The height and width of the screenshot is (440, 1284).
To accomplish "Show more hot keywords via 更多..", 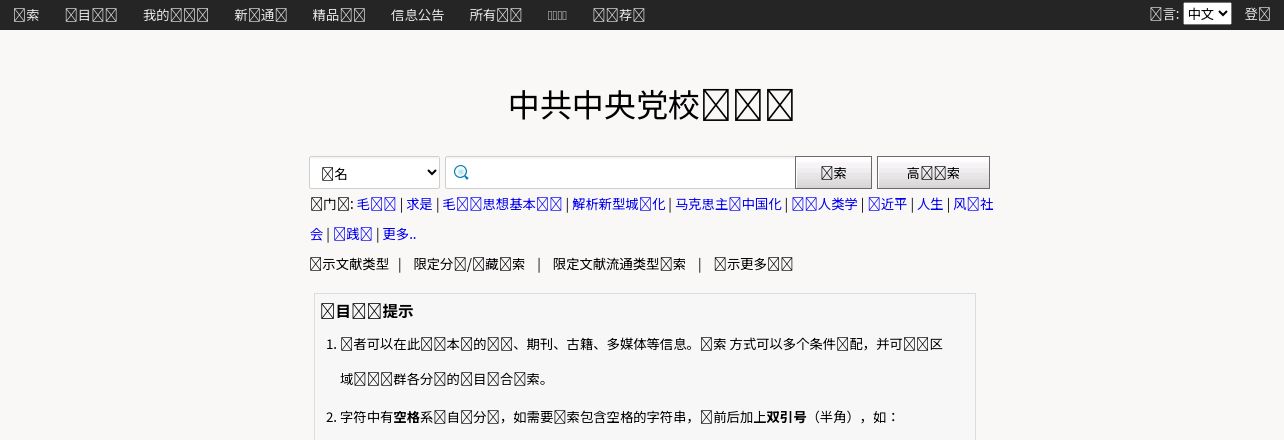I will pos(399,234).
